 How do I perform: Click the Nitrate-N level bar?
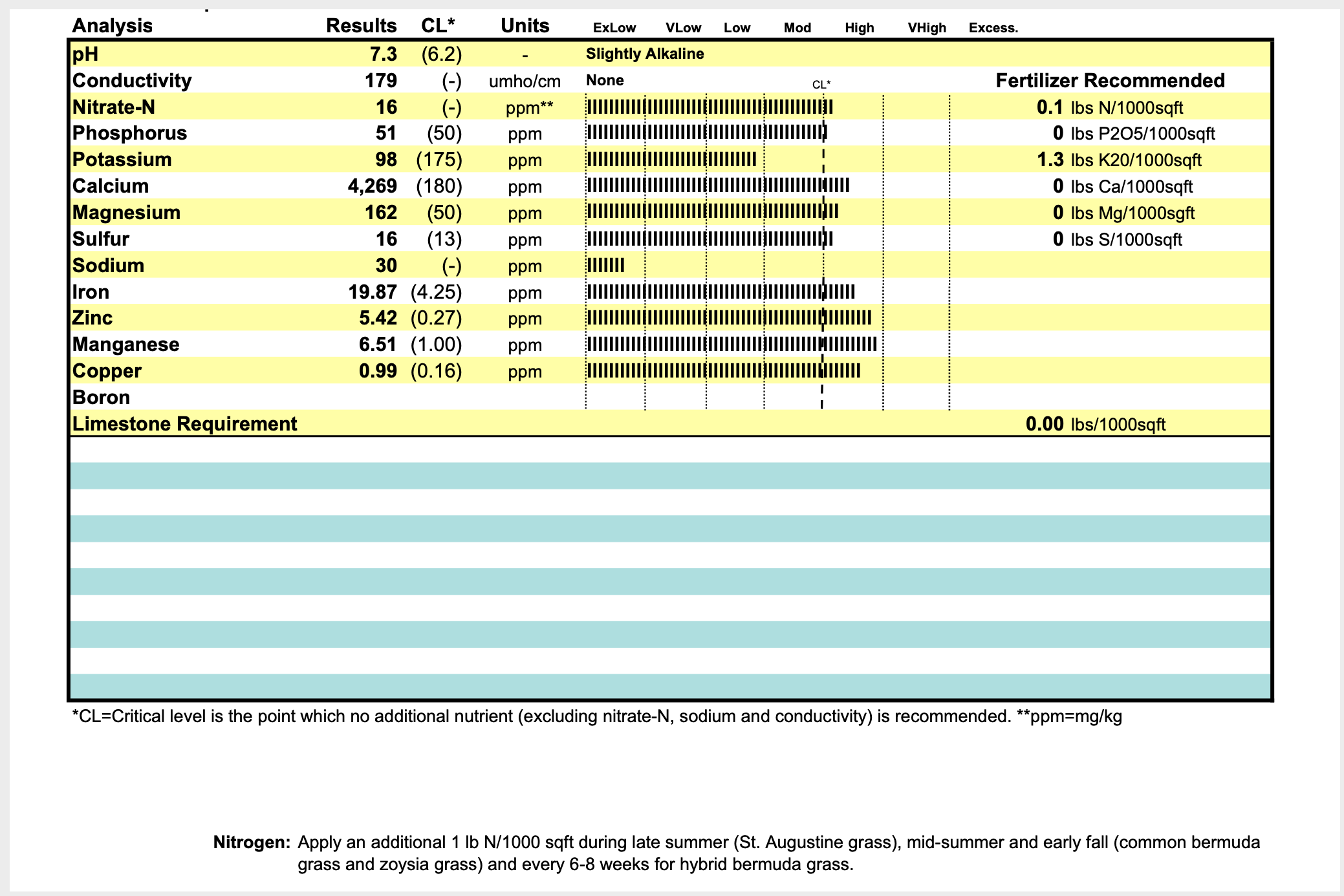pos(709,107)
